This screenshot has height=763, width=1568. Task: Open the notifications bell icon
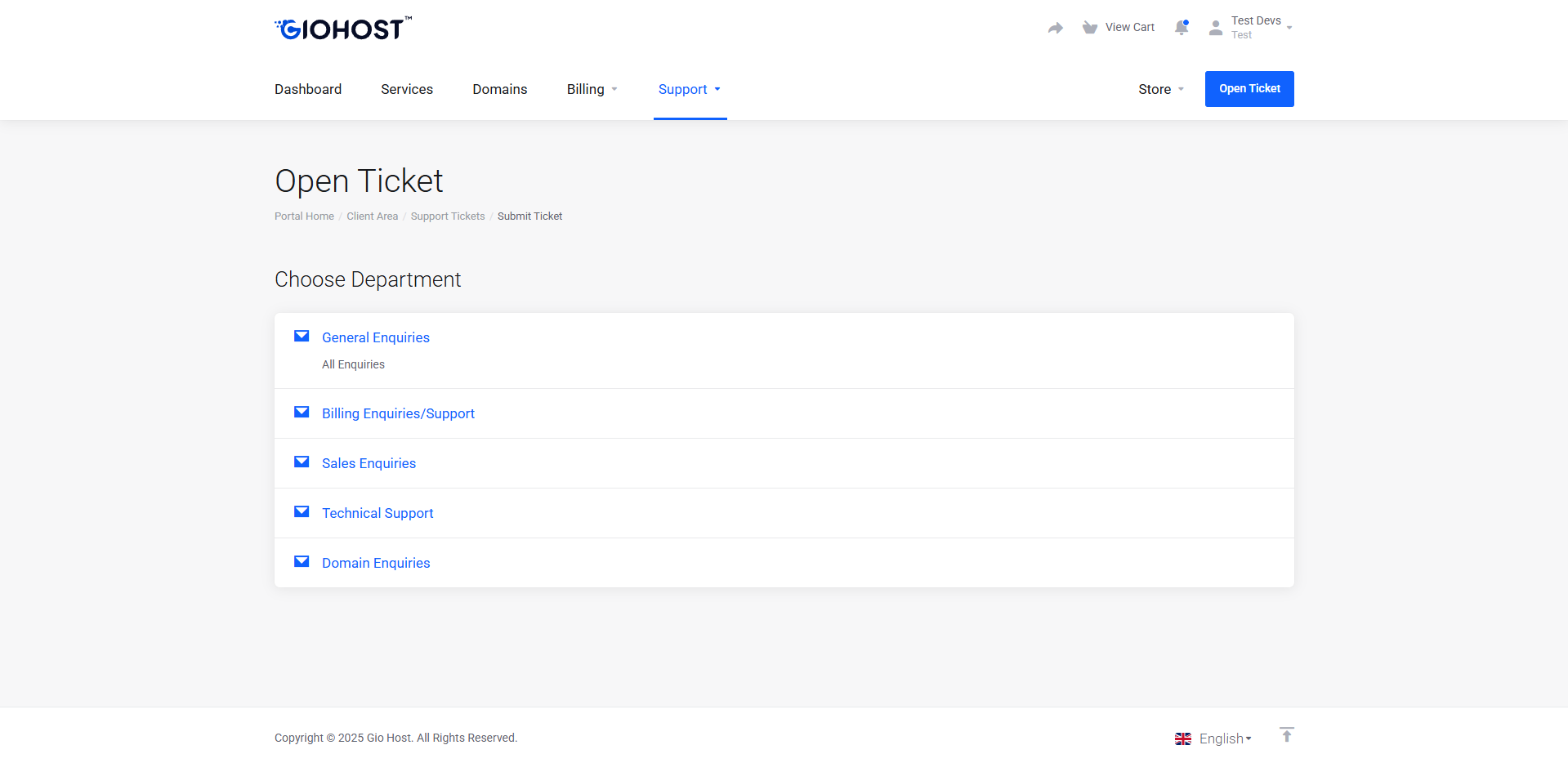pos(1182,28)
